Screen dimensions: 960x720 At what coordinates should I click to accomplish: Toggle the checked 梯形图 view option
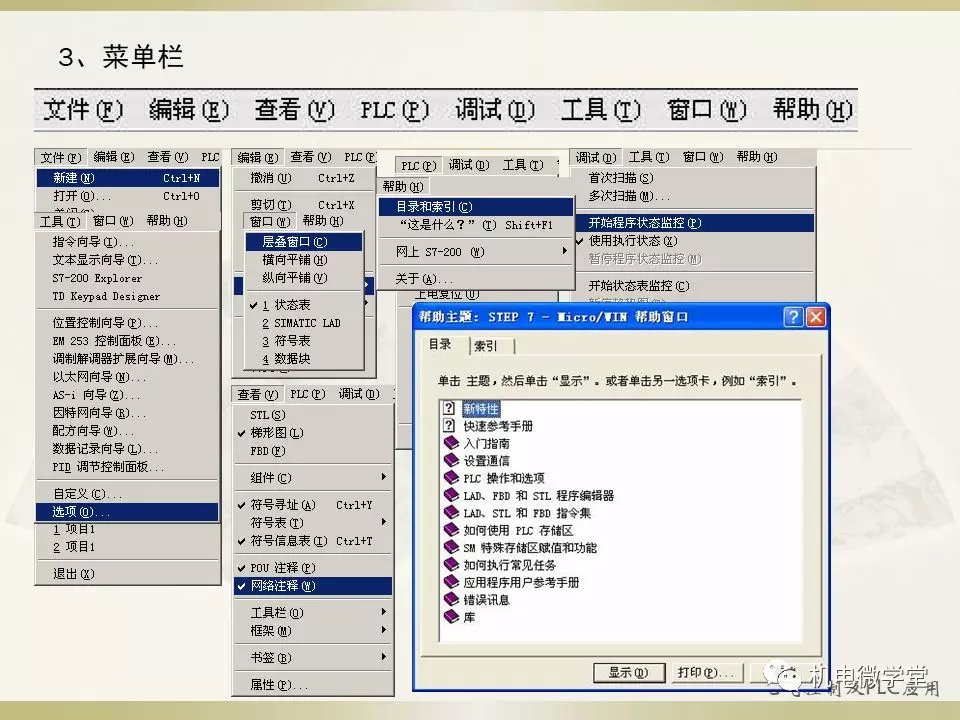point(274,433)
